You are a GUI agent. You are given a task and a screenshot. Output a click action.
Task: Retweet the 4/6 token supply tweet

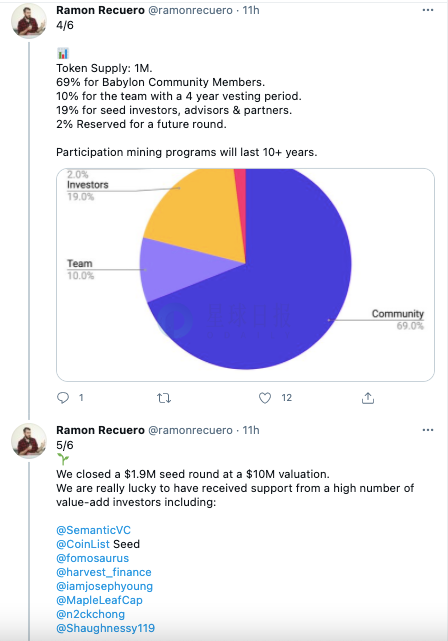pyautogui.click(x=164, y=398)
